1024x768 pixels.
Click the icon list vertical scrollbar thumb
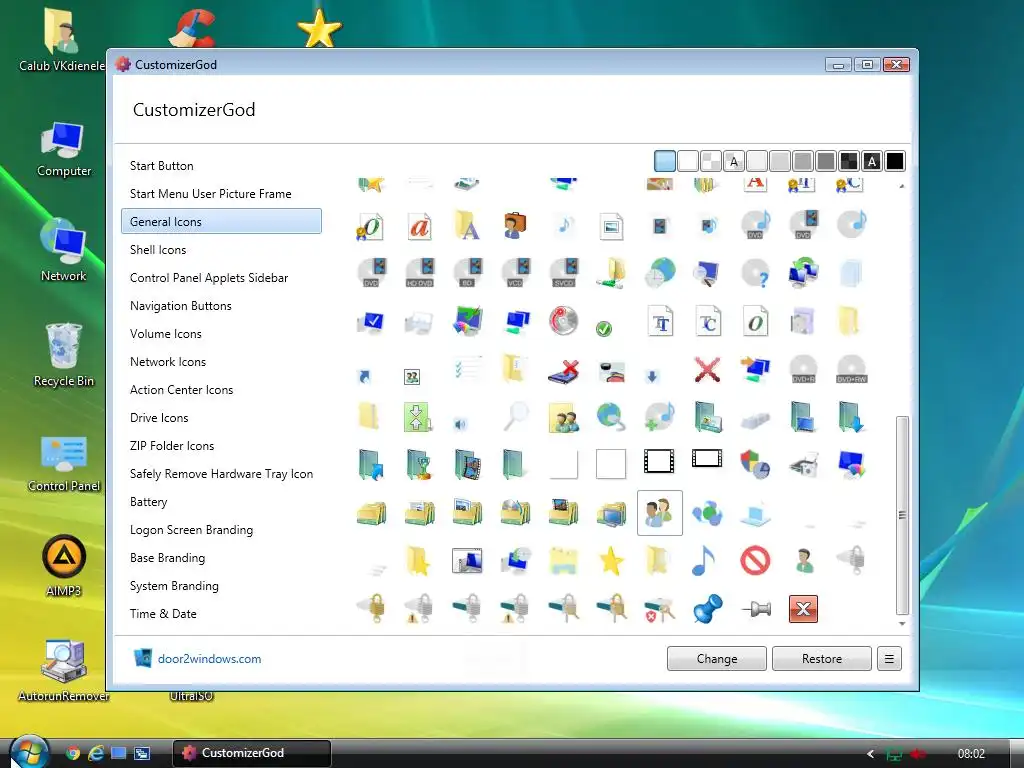click(x=902, y=515)
